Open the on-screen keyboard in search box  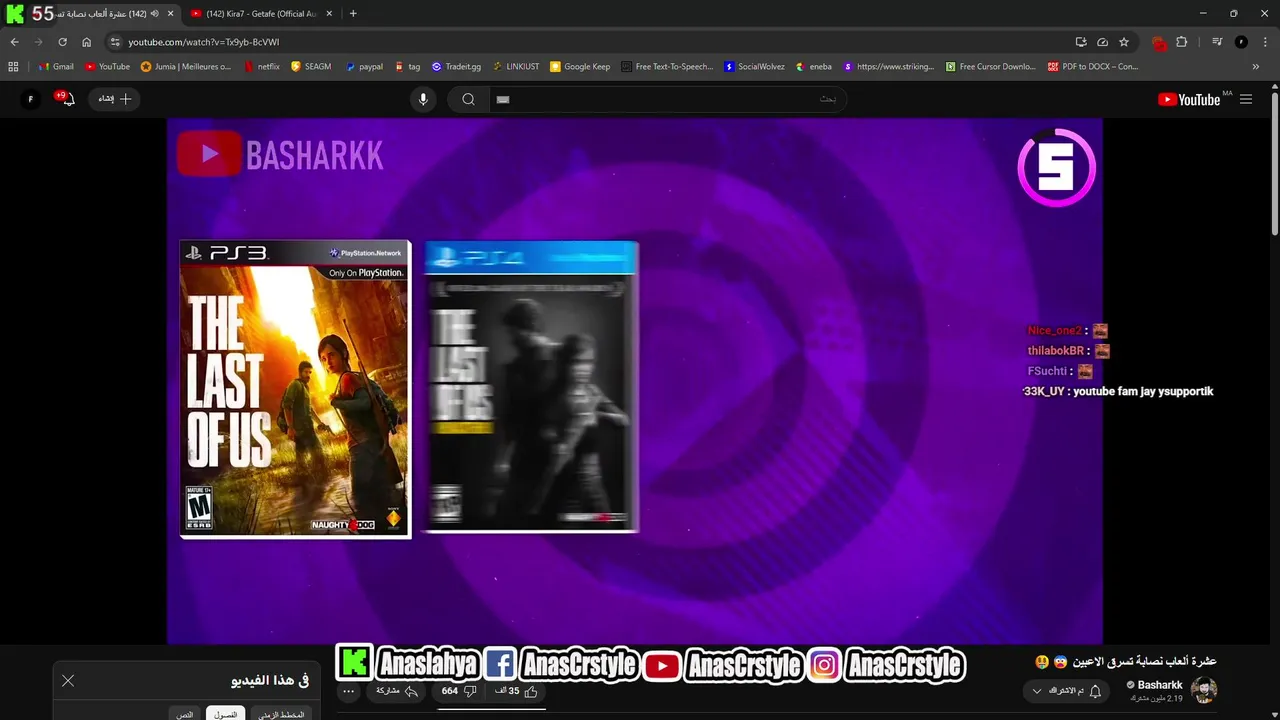click(503, 99)
